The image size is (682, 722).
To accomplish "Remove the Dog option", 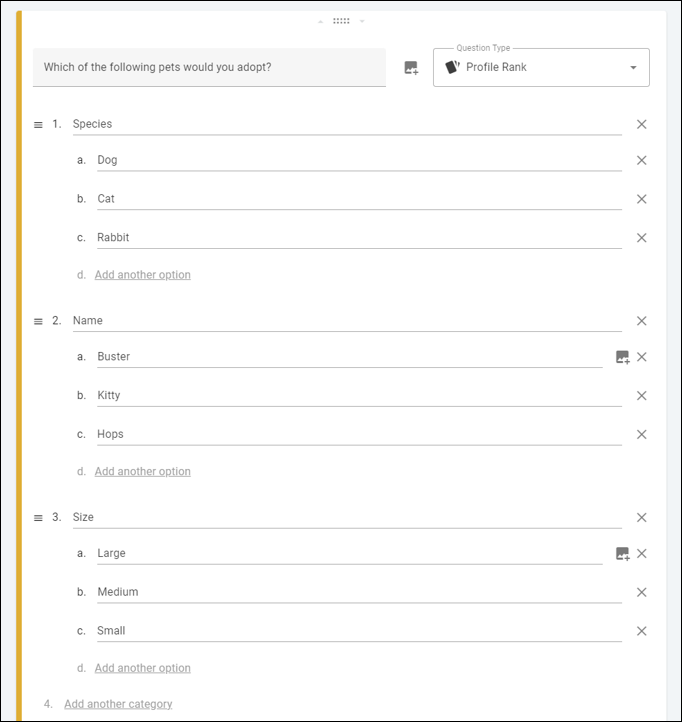I will pos(641,160).
